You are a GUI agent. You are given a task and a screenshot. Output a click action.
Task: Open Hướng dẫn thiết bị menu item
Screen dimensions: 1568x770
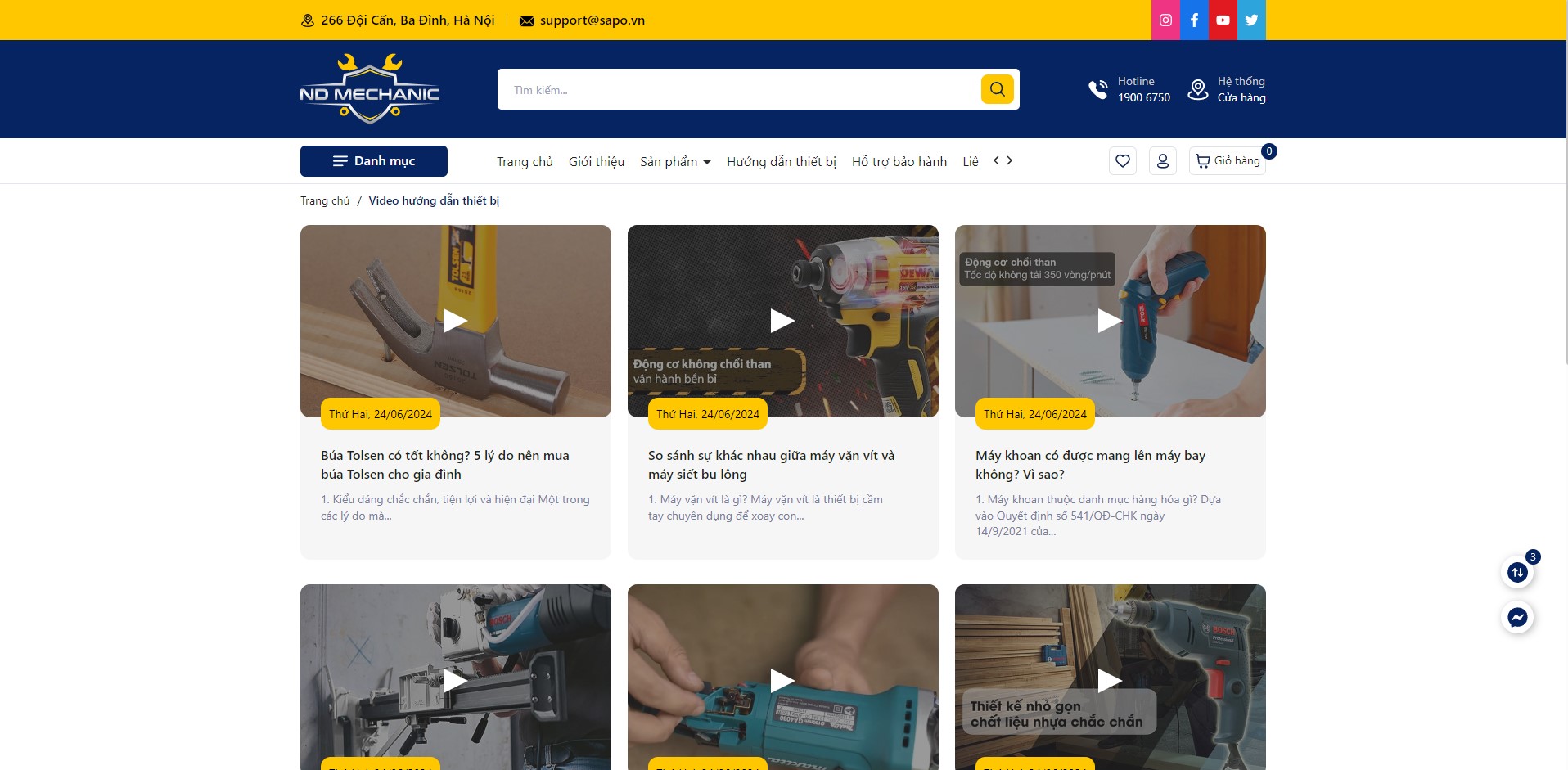tap(782, 162)
